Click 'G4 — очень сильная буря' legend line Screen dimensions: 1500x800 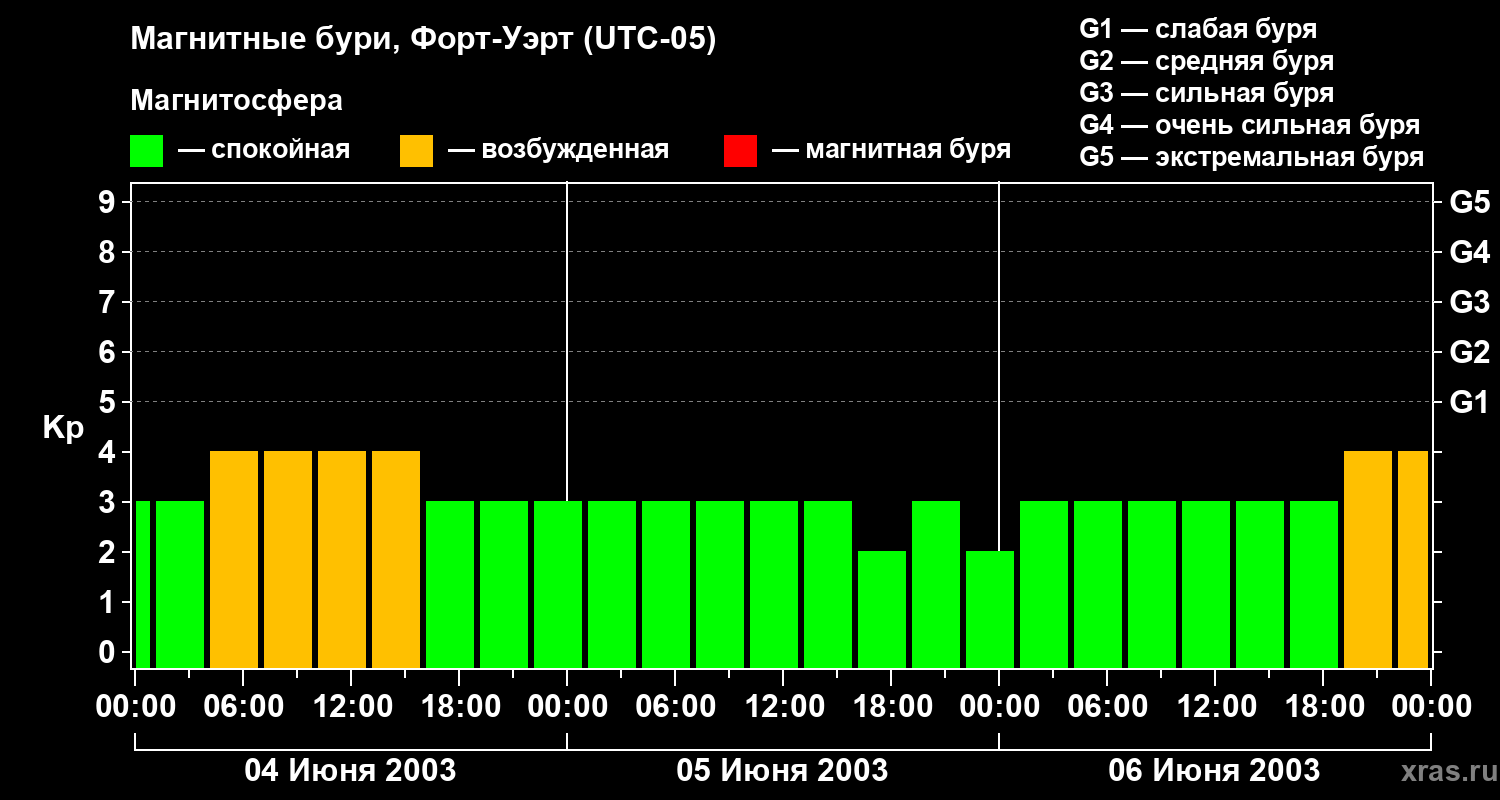tap(1250, 125)
